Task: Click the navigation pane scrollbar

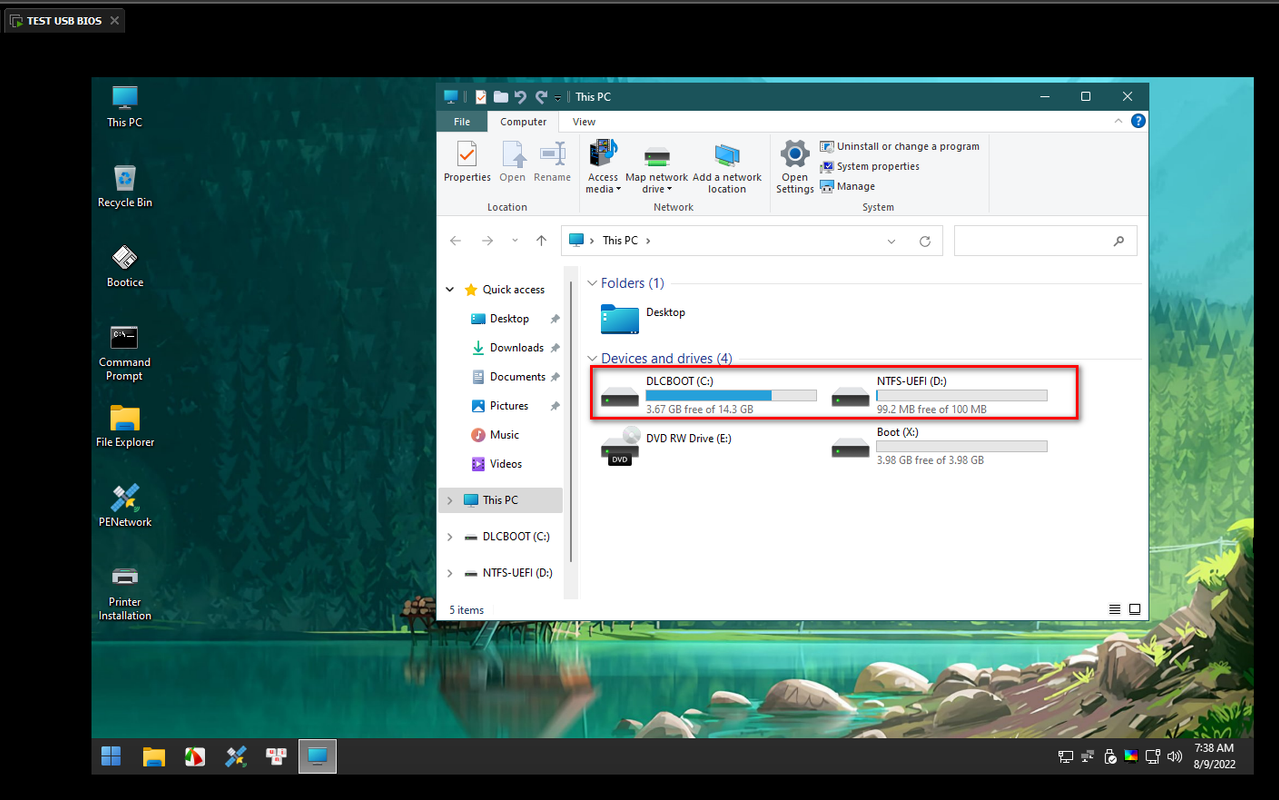Action: coord(570,420)
